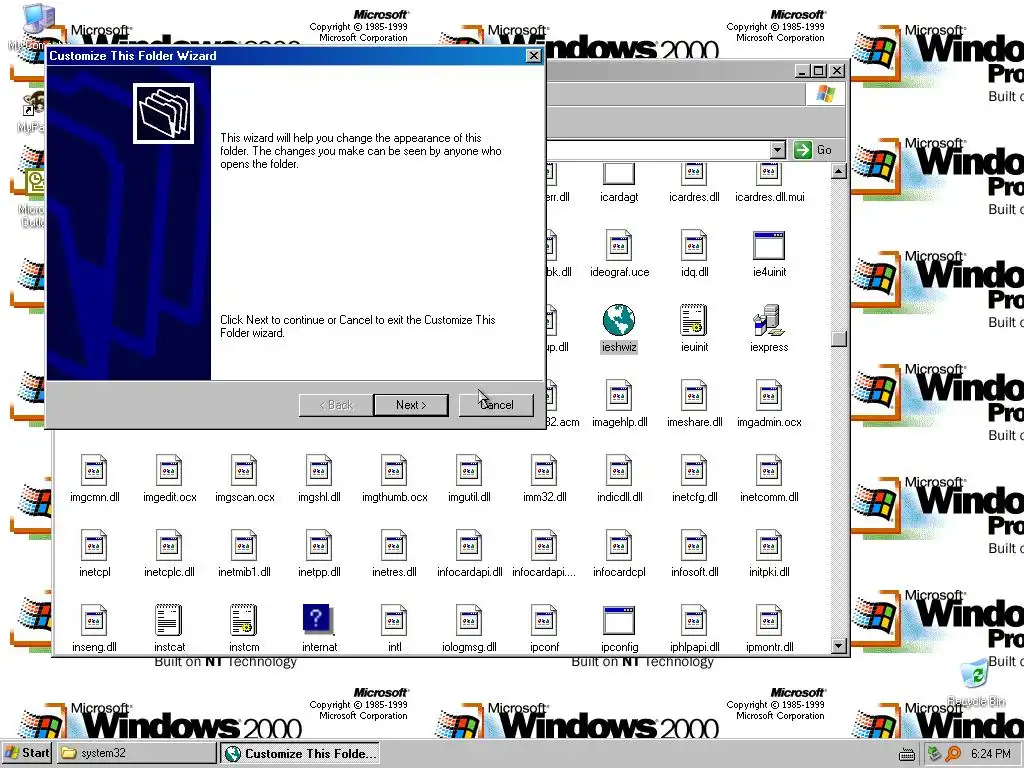The image size is (1024, 768).
Task: Click the "infocardapi...." file name label
Action: pos(544,572)
